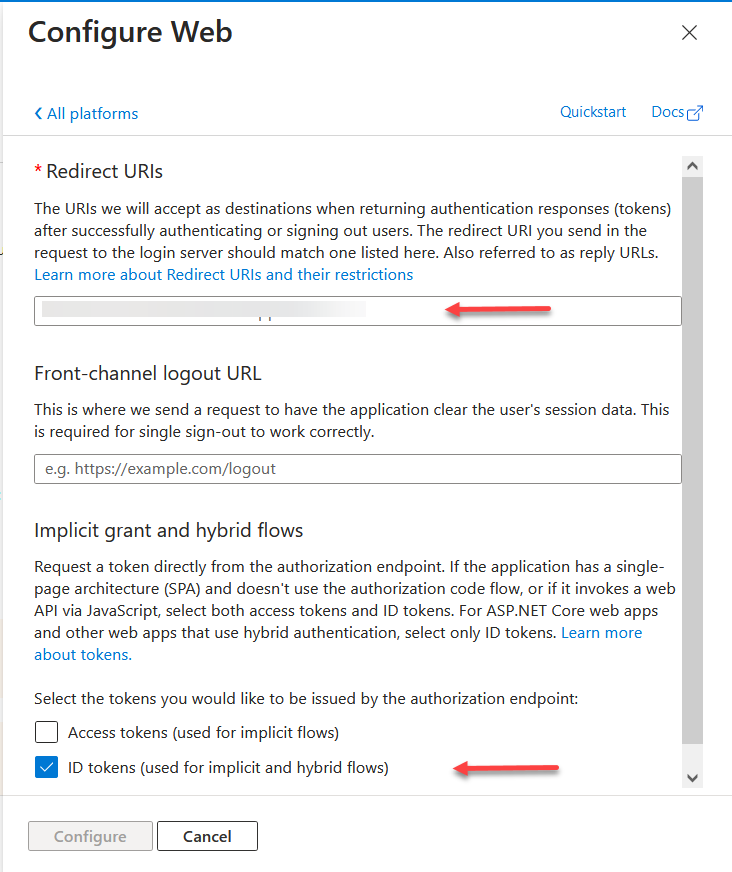
Task: Open the Docs link
Action: pyautogui.click(x=667, y=112)
